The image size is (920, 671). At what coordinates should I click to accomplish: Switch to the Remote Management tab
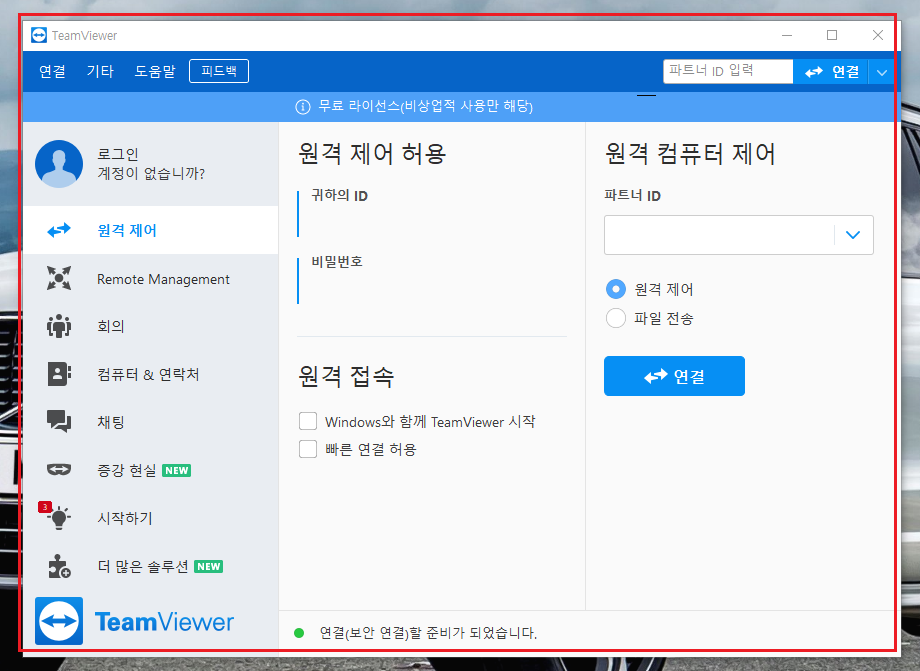[150, 279]
